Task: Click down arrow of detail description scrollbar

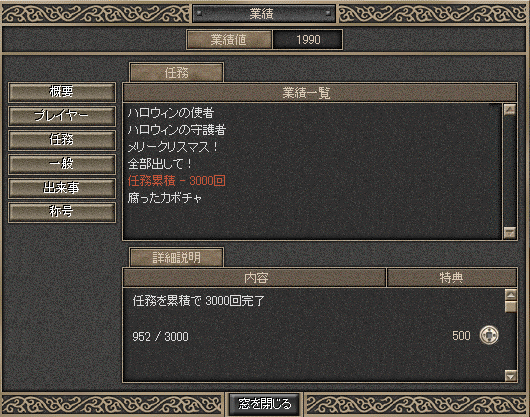Action: 510,375
